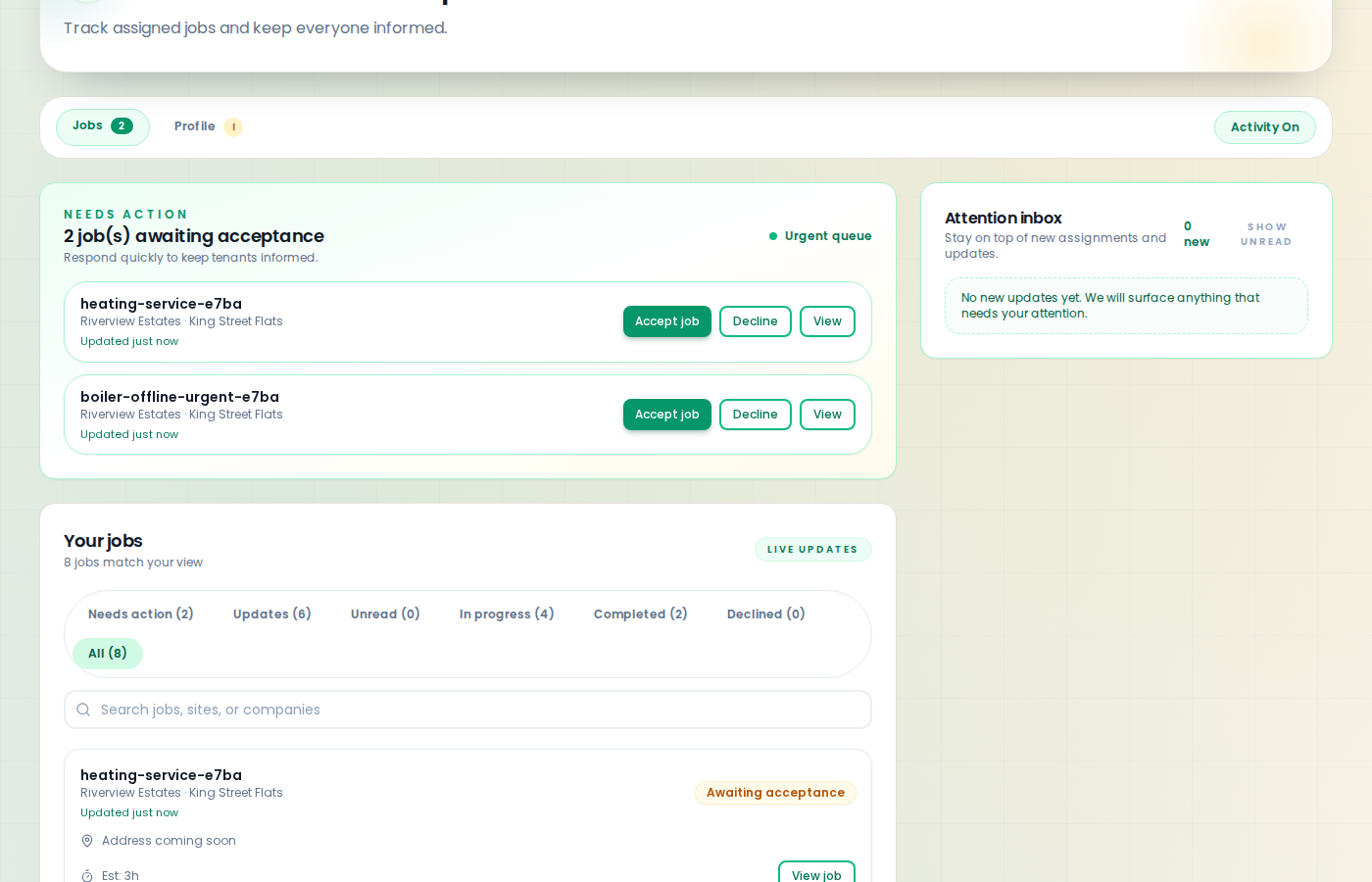
Task: Decline the boiler-offline-urgent-e7ba job
Action: tap(755, 415)
